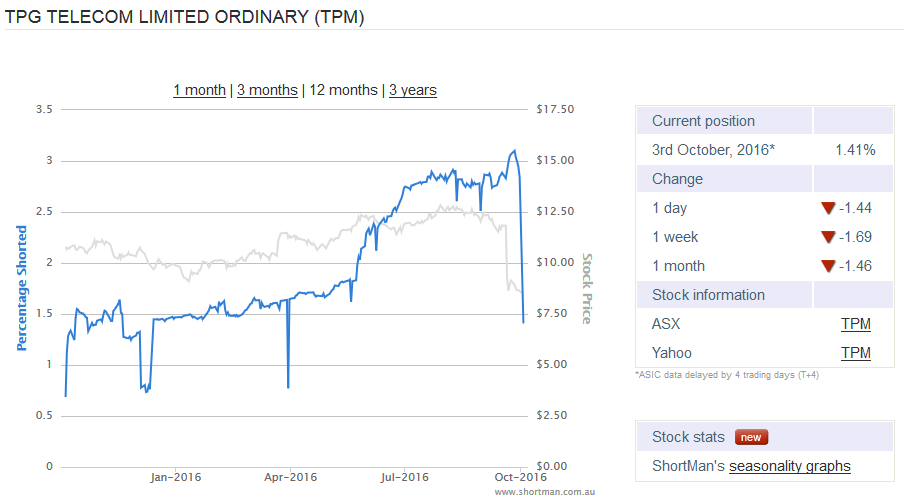Click the '1 week' change row label
The image size is (904, 499).
(x=675, y=237)
